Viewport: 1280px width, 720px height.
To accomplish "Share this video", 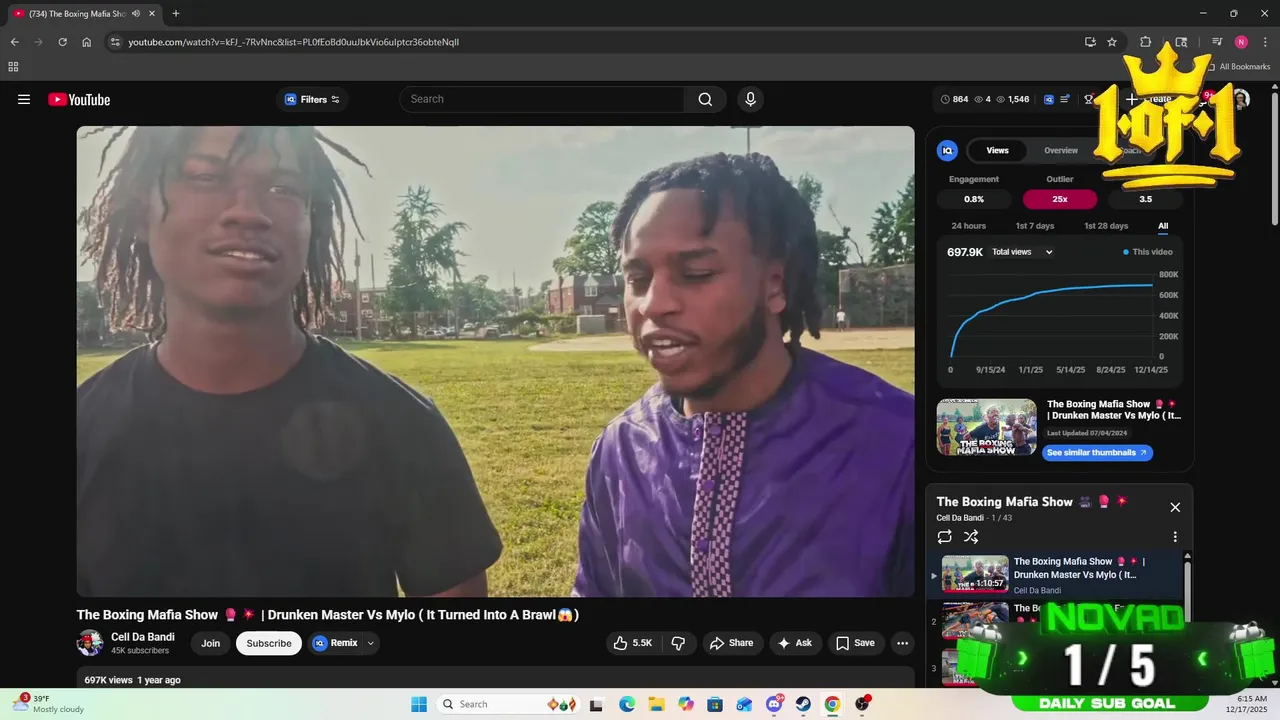I will point(731,643).
